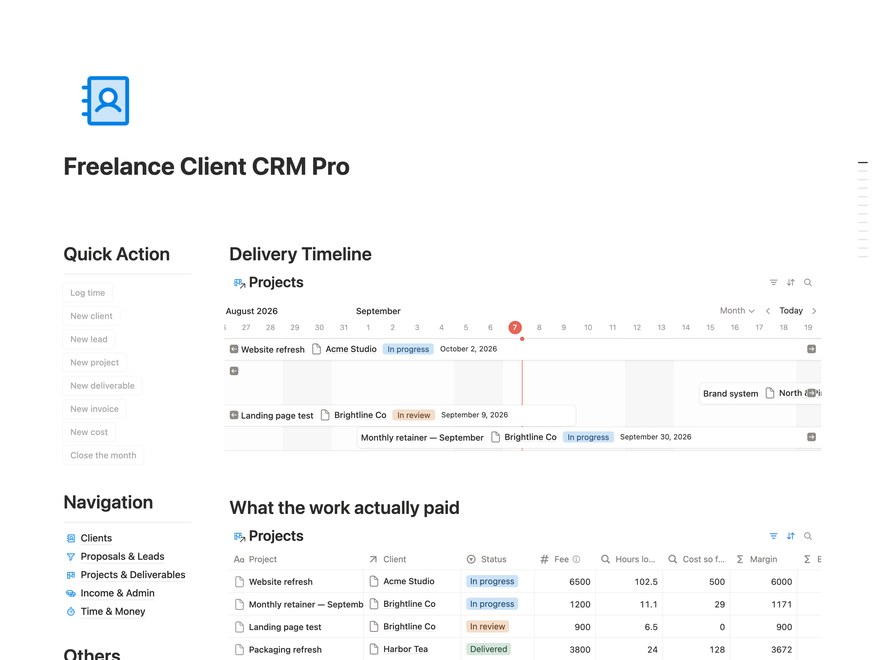Open the Margin column header menu
This screenshot has height=660, width=880.
764,560
